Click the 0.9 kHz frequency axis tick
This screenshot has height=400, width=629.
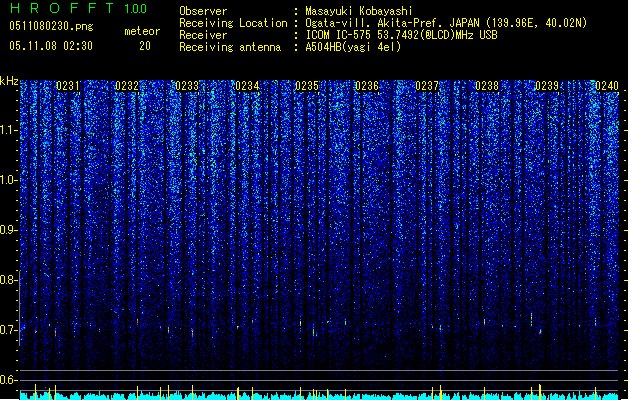click(9, 230)
